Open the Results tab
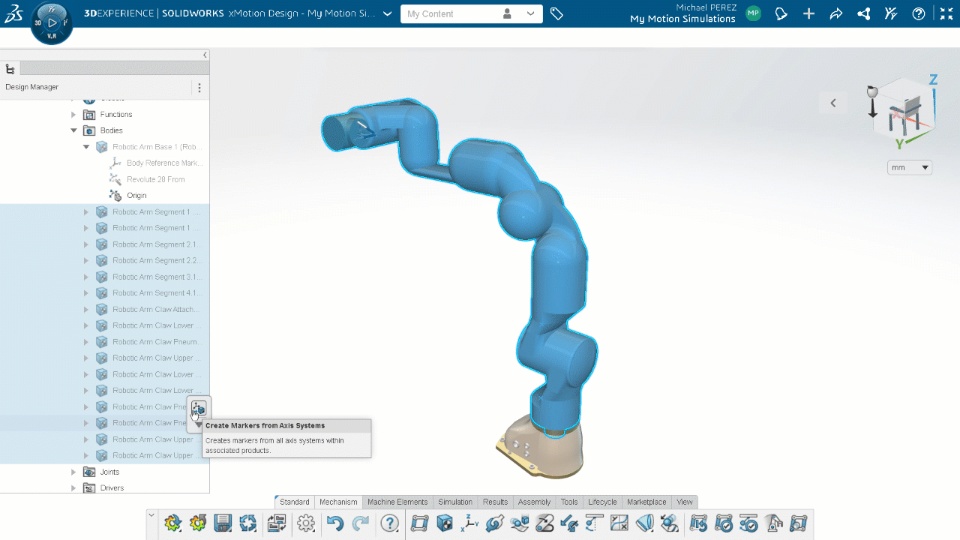The image size is (960, 540). pos(495,502)
